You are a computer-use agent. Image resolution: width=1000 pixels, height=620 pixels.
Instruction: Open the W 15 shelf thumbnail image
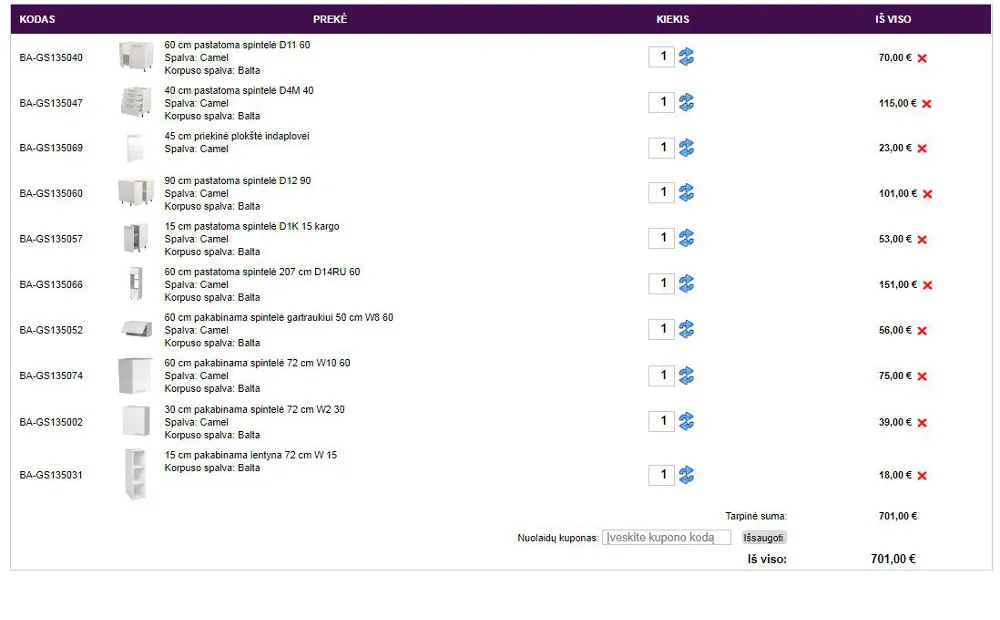coord(136,474)
